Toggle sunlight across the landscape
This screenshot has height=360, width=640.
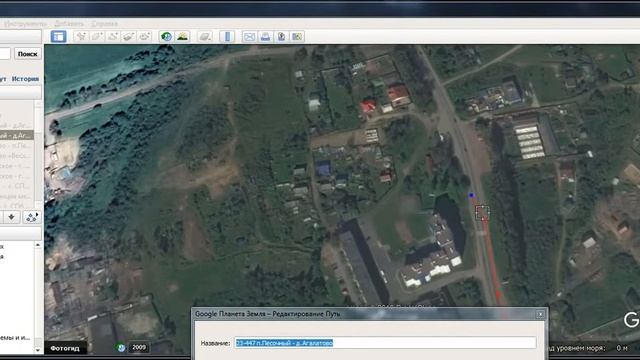point(182,37)
